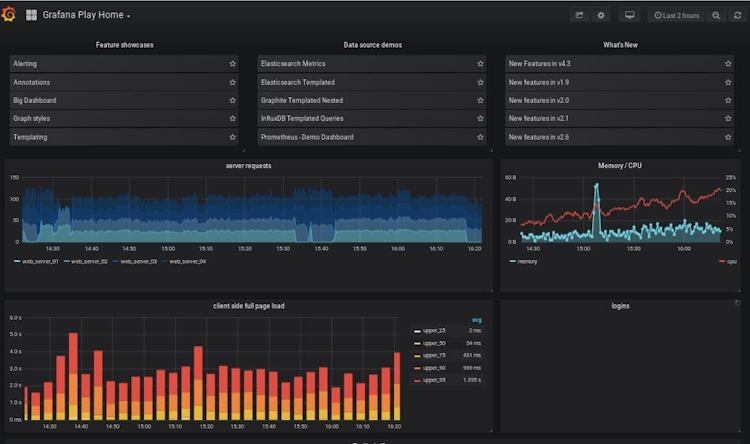Open the Grafana Play Home dashboard dropdown
The image size is (750, 444).
click(86, 15)
